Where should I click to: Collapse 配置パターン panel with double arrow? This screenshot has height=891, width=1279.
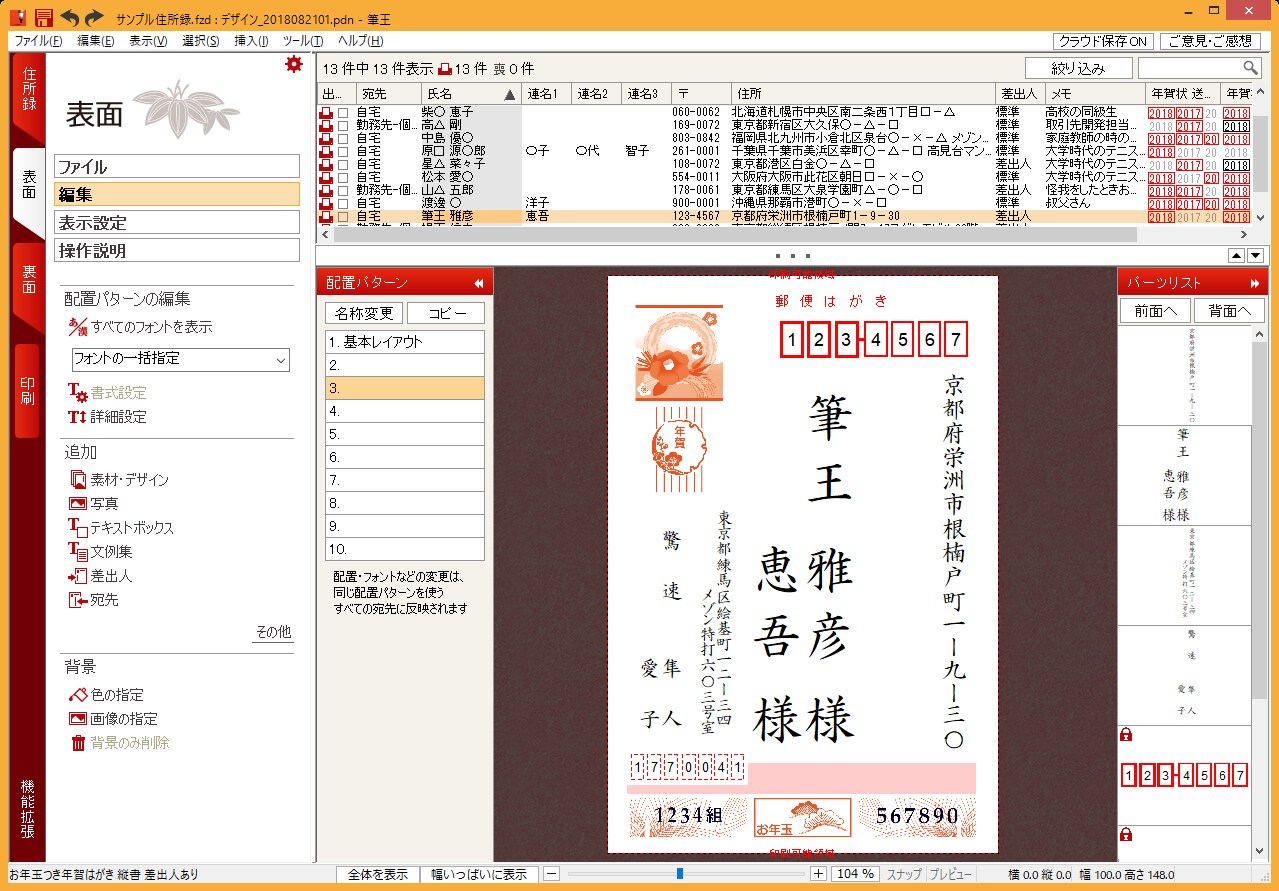click(x=478, y=283)
